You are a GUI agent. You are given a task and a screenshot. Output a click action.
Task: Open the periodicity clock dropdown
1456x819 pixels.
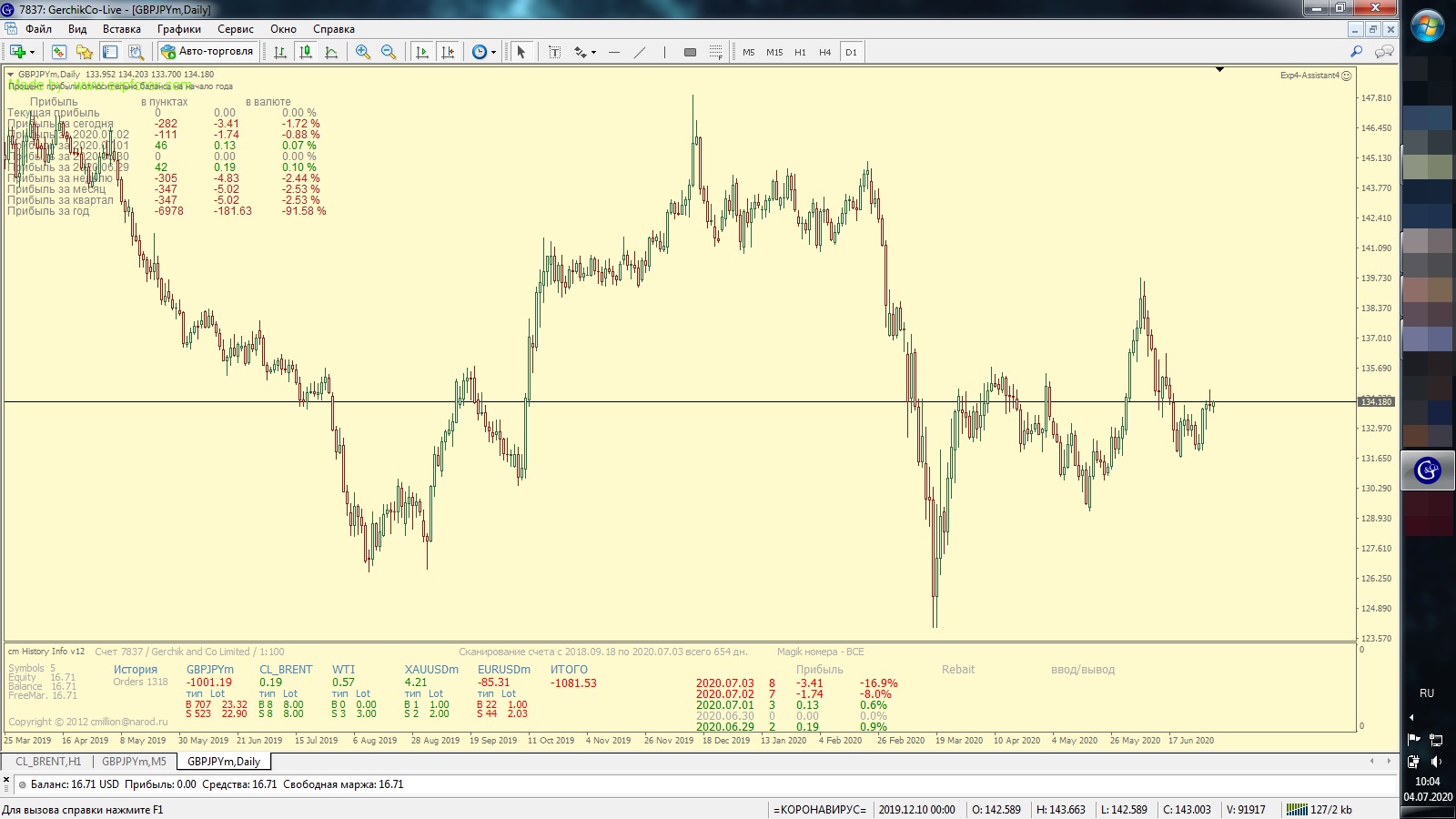[x=493, y=52]
